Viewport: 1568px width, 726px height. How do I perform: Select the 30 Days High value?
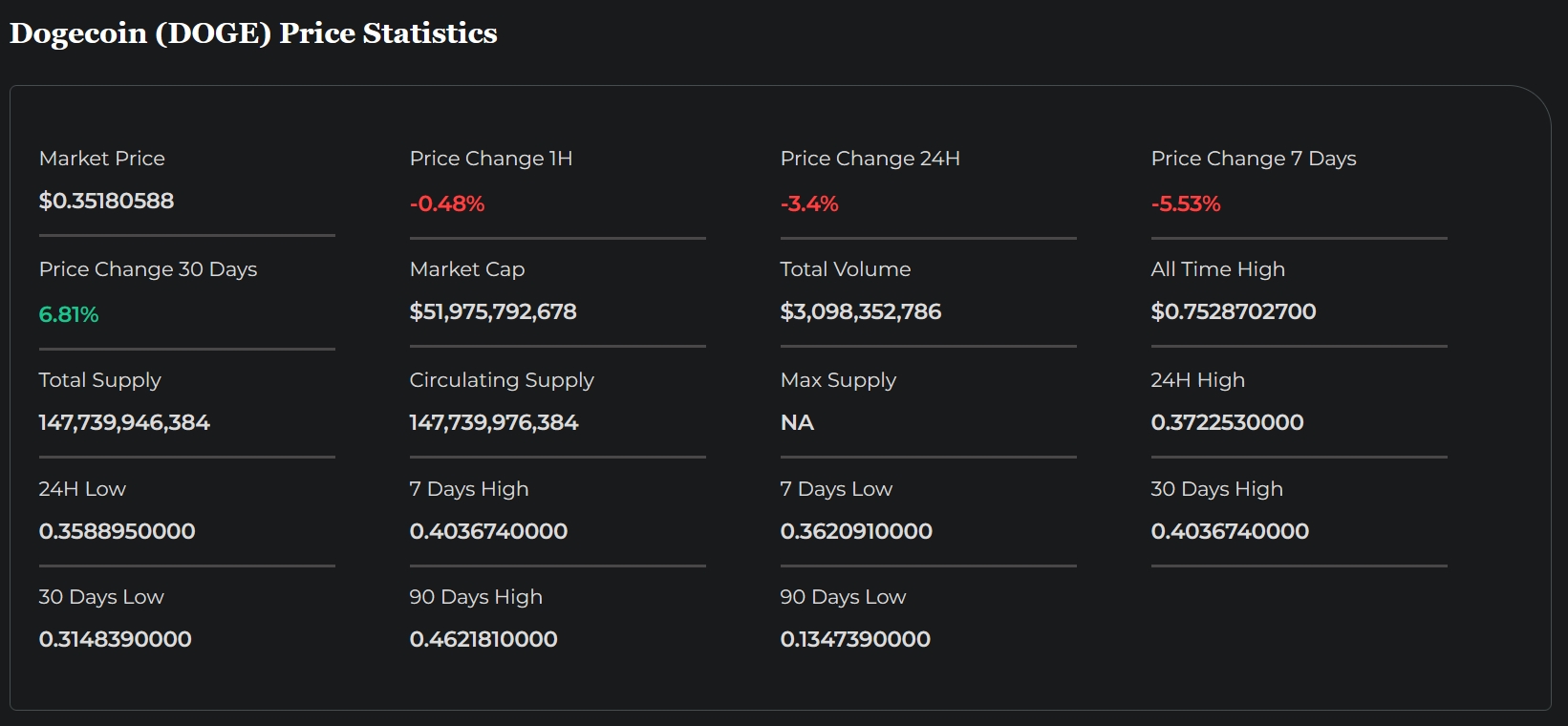1230,531
